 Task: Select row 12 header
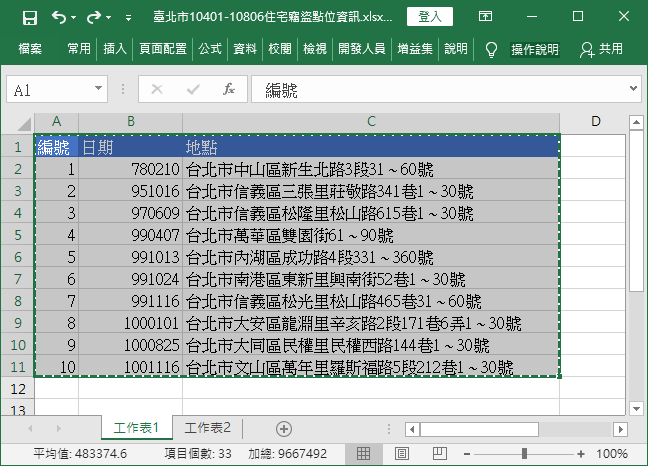(17, 389)
